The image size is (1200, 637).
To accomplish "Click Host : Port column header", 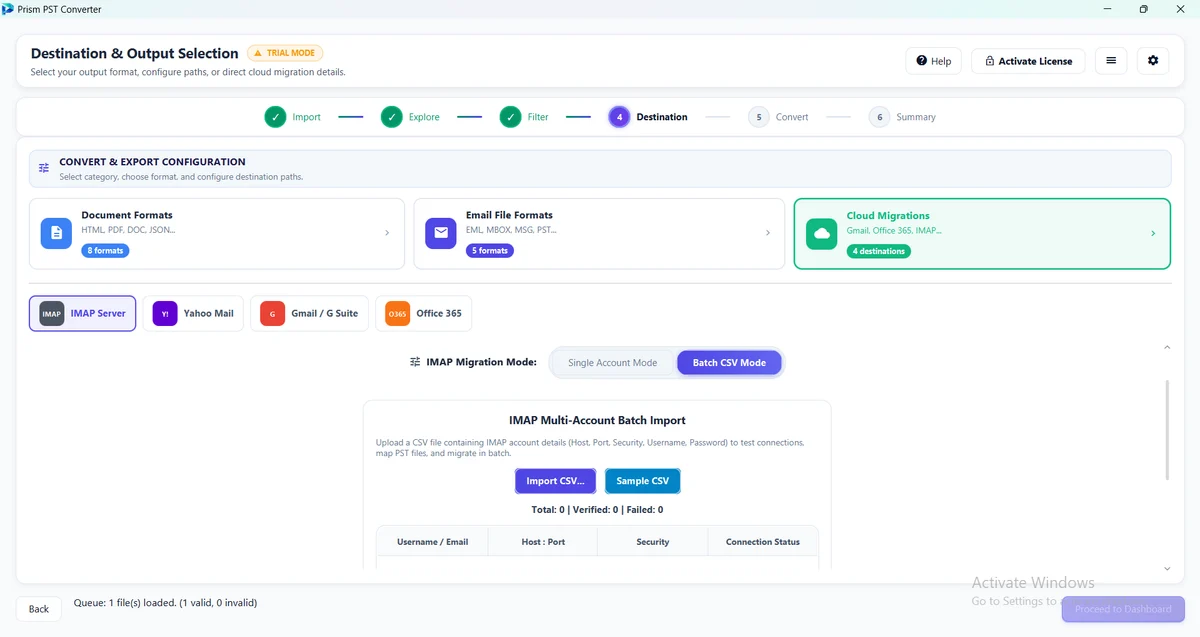I will pos(543,542).
